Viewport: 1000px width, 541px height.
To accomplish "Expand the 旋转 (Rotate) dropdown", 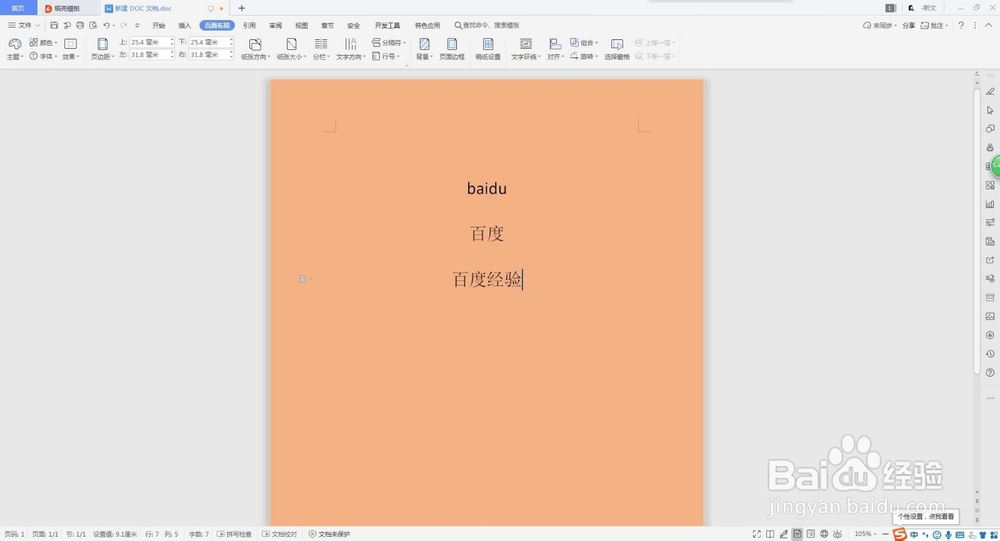I will pyautogui.click(x=584, y=56).
